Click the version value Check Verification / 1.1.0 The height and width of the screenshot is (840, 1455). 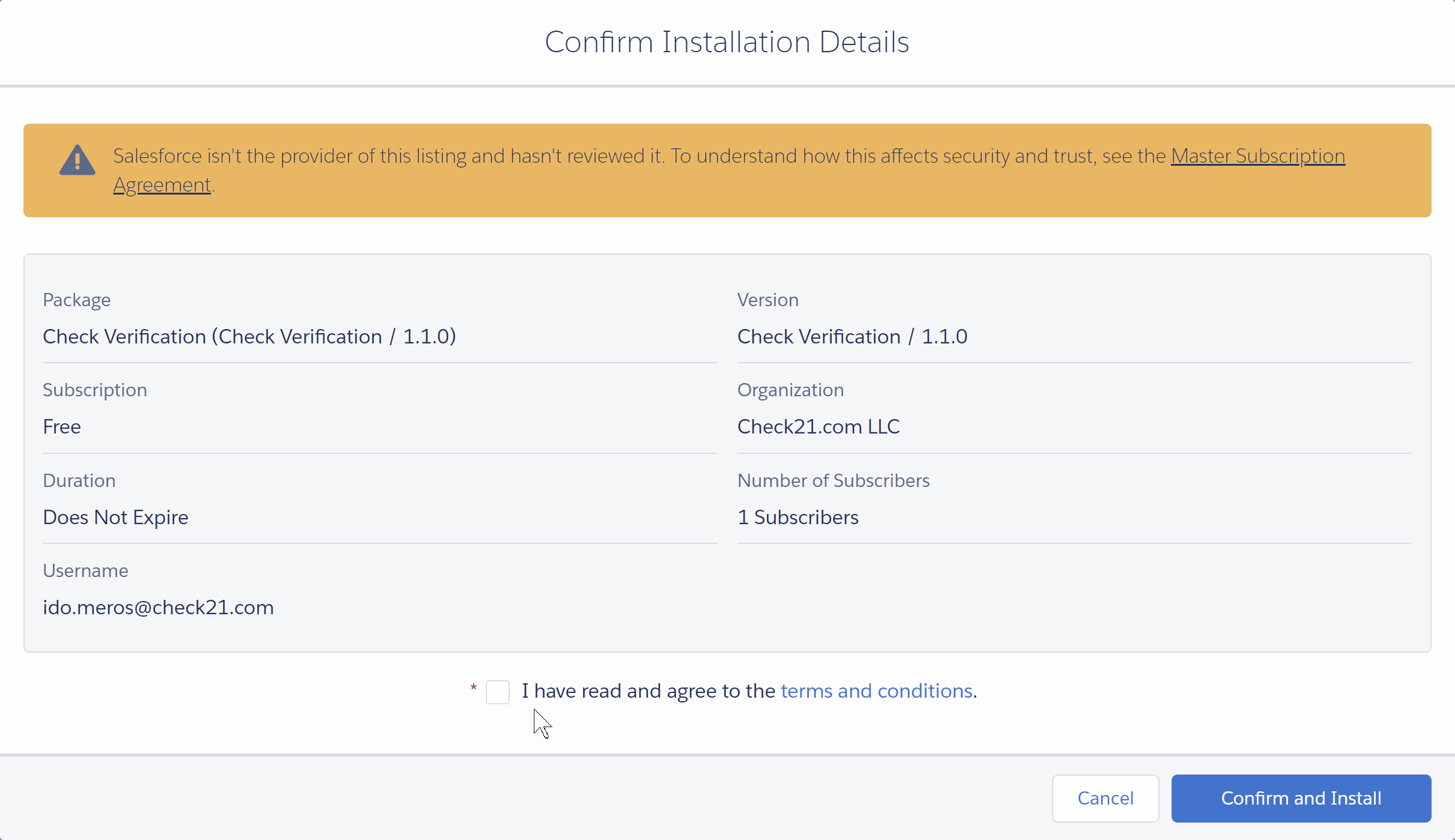click(x=852, y=337)
